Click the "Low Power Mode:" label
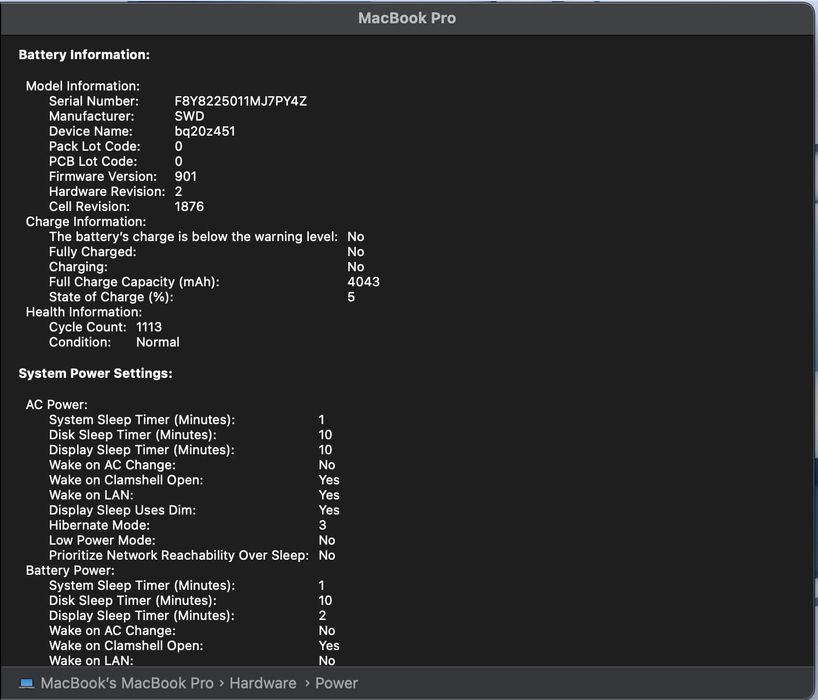 (102, 541)
